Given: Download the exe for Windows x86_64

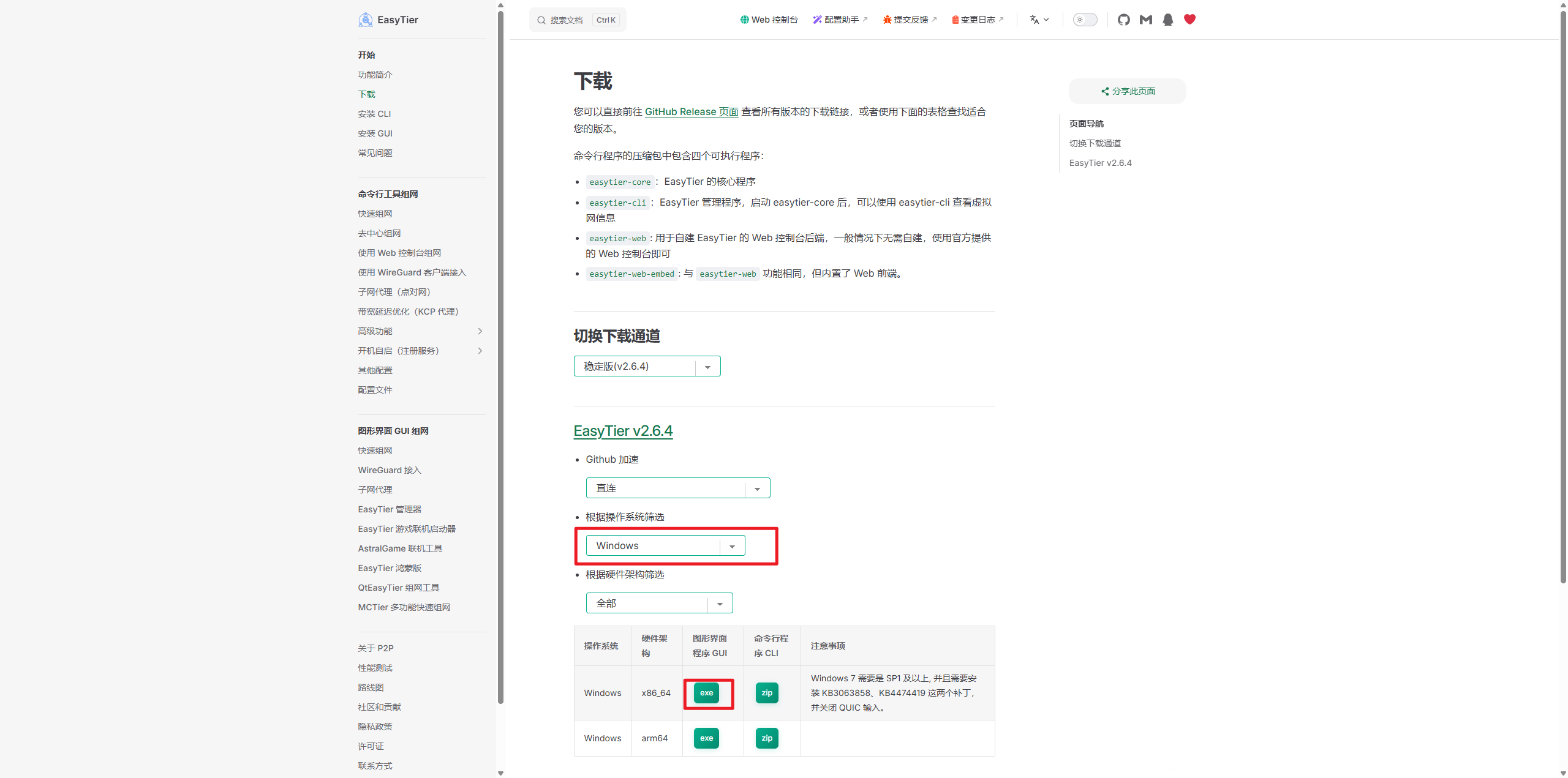Looking at the screenshot, I should click(x=706, y=693).
